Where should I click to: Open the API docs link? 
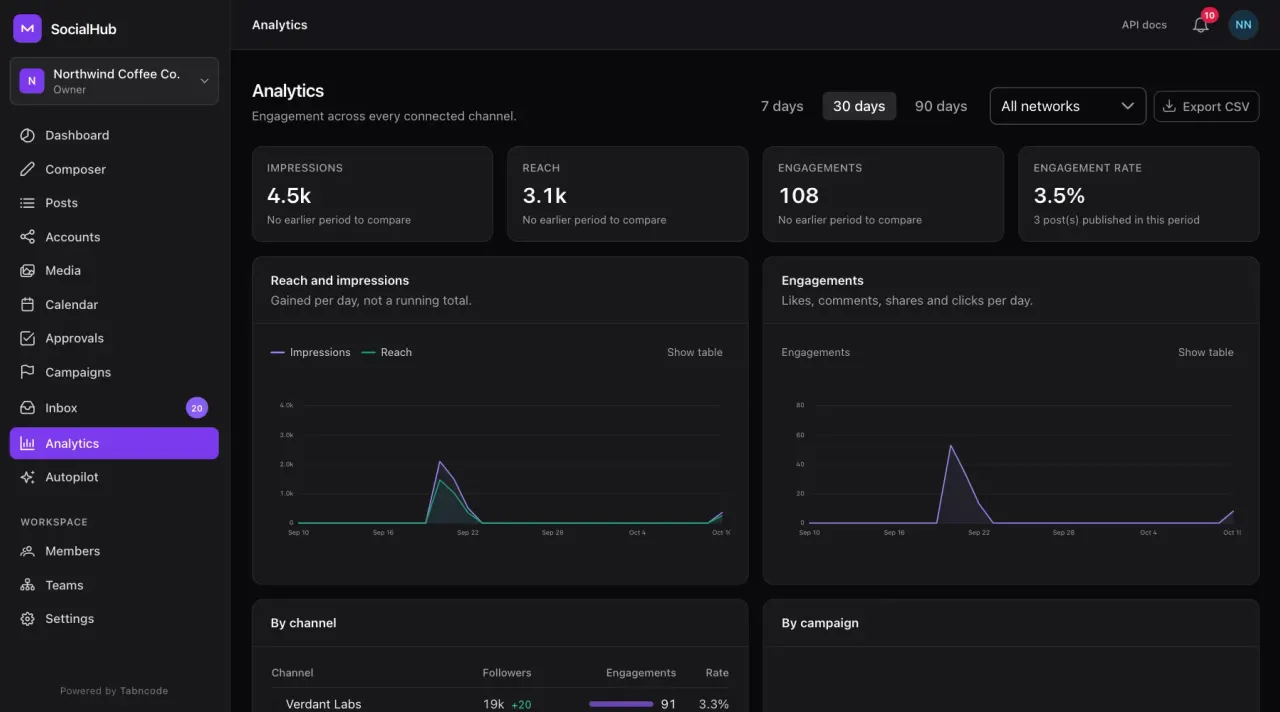tap(1144, 25)
